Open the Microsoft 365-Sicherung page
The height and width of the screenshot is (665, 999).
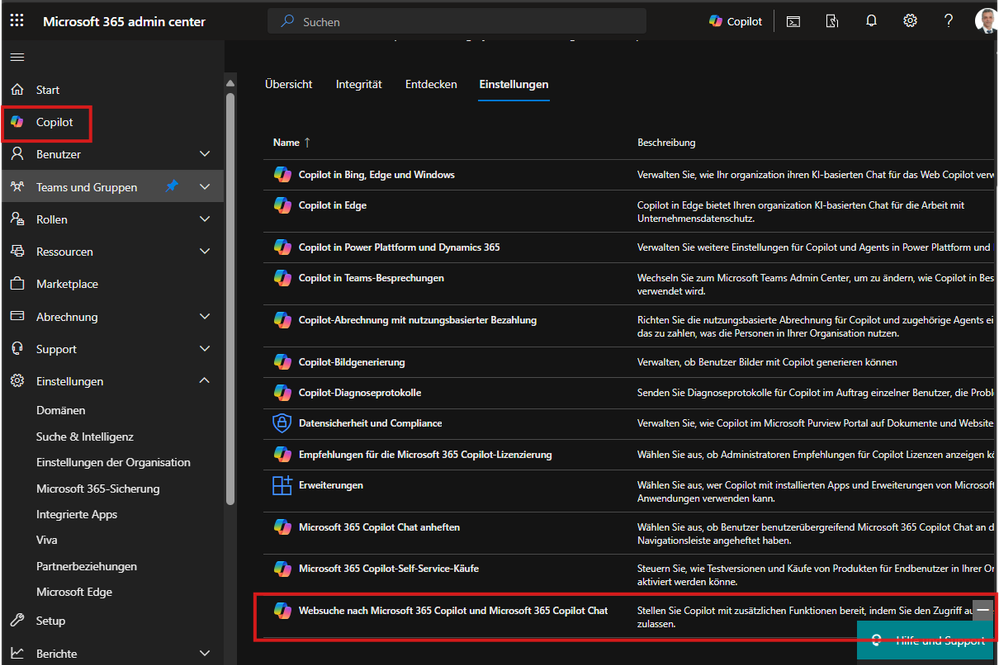tap(98, 489)
